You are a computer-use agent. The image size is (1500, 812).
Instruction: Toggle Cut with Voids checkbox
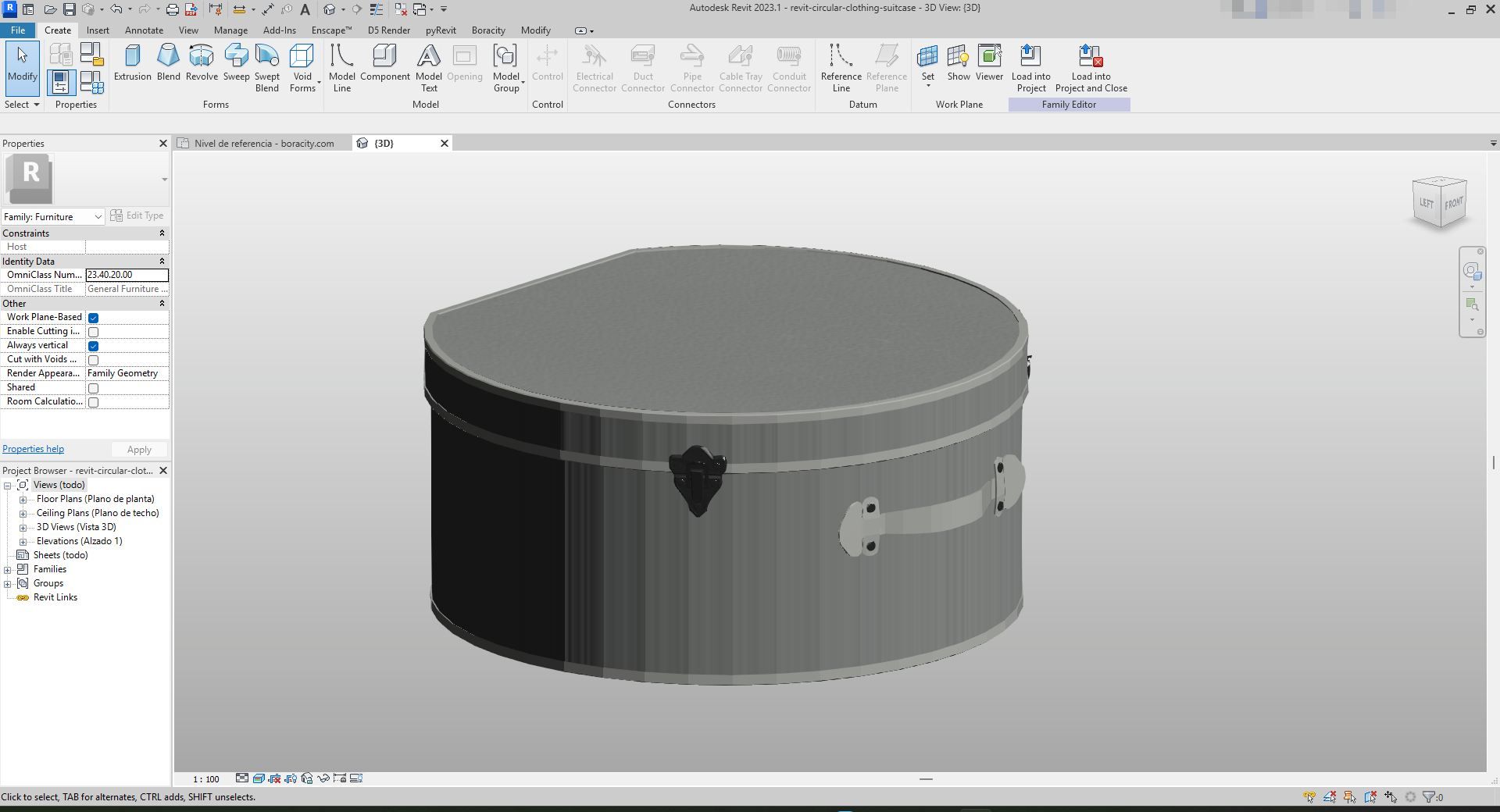(x=93, y=360)
